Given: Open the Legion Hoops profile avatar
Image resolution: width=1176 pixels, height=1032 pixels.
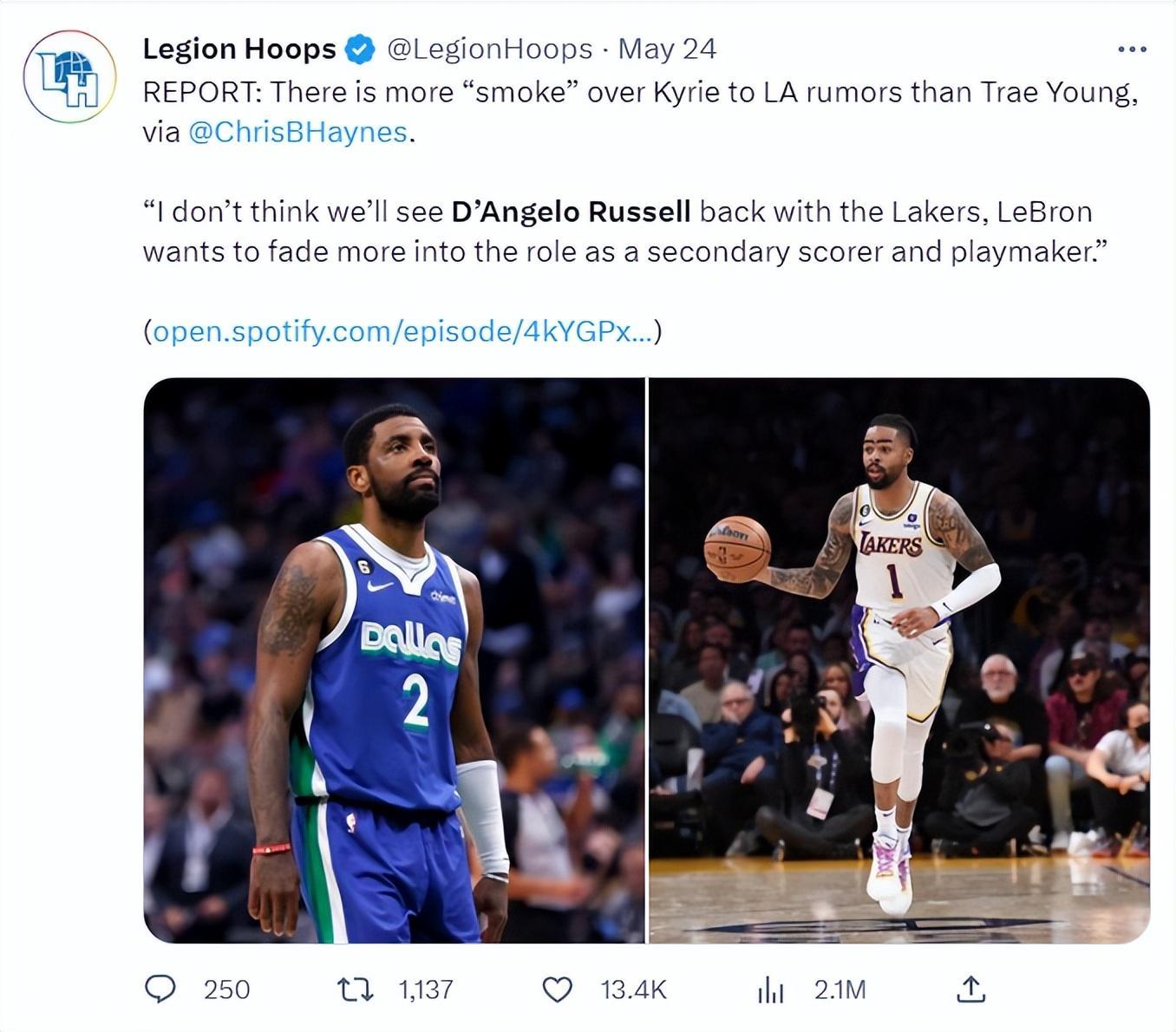Looking at the screenshot, I should point(69,76).
